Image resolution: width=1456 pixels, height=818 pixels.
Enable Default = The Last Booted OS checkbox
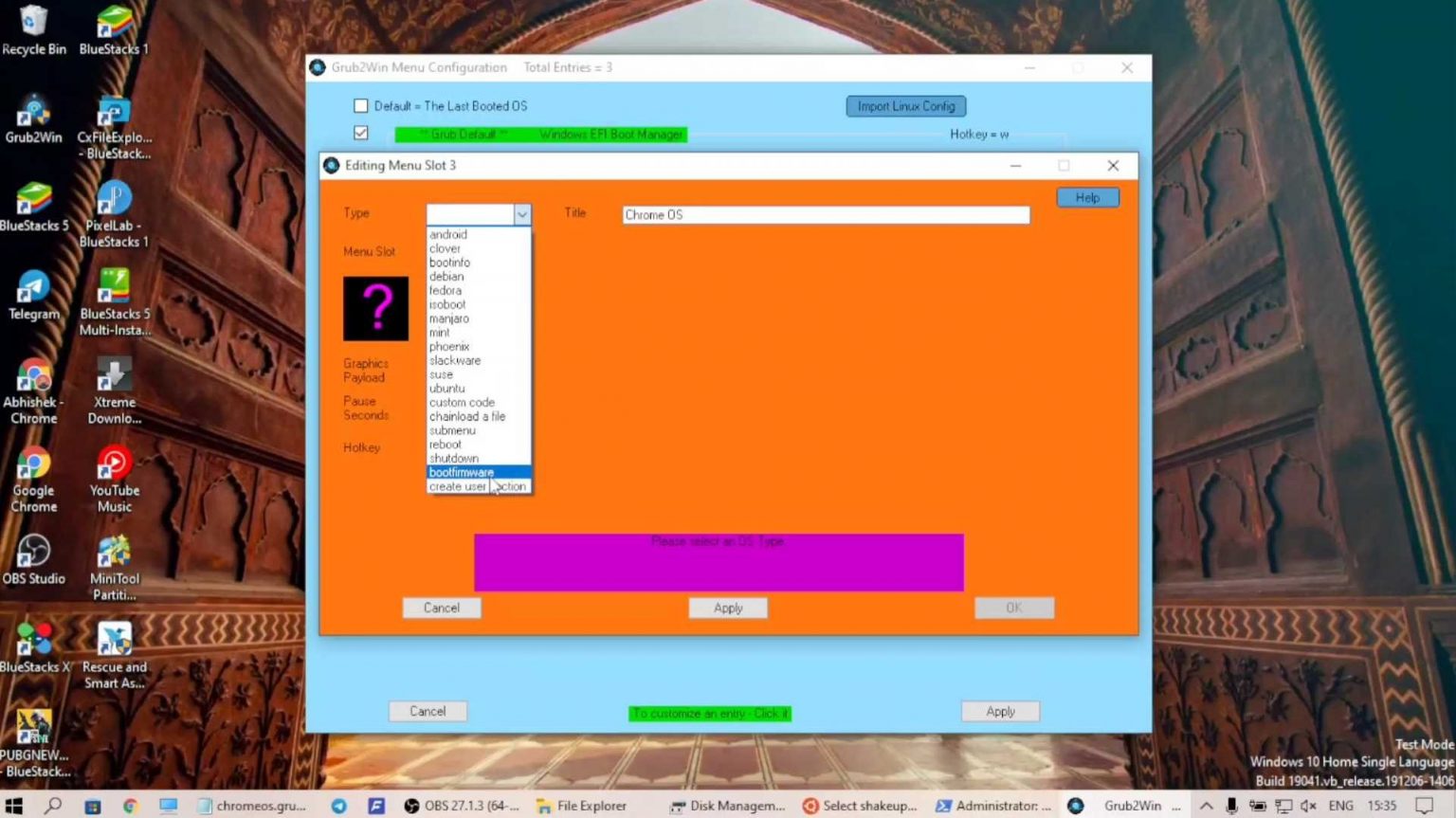[361, 106]
